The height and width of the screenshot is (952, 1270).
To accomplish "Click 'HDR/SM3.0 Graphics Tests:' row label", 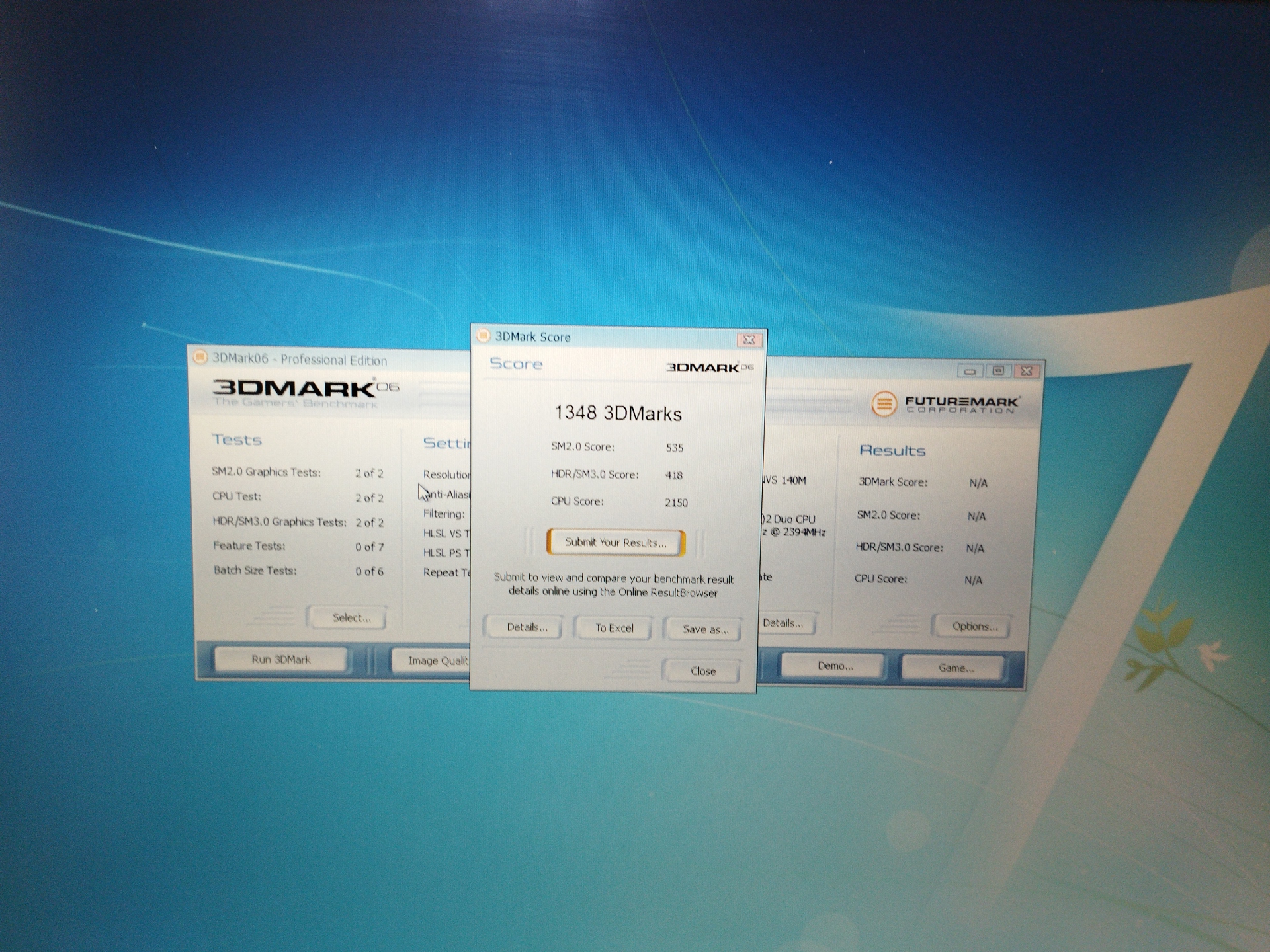I will click(279, 522).
